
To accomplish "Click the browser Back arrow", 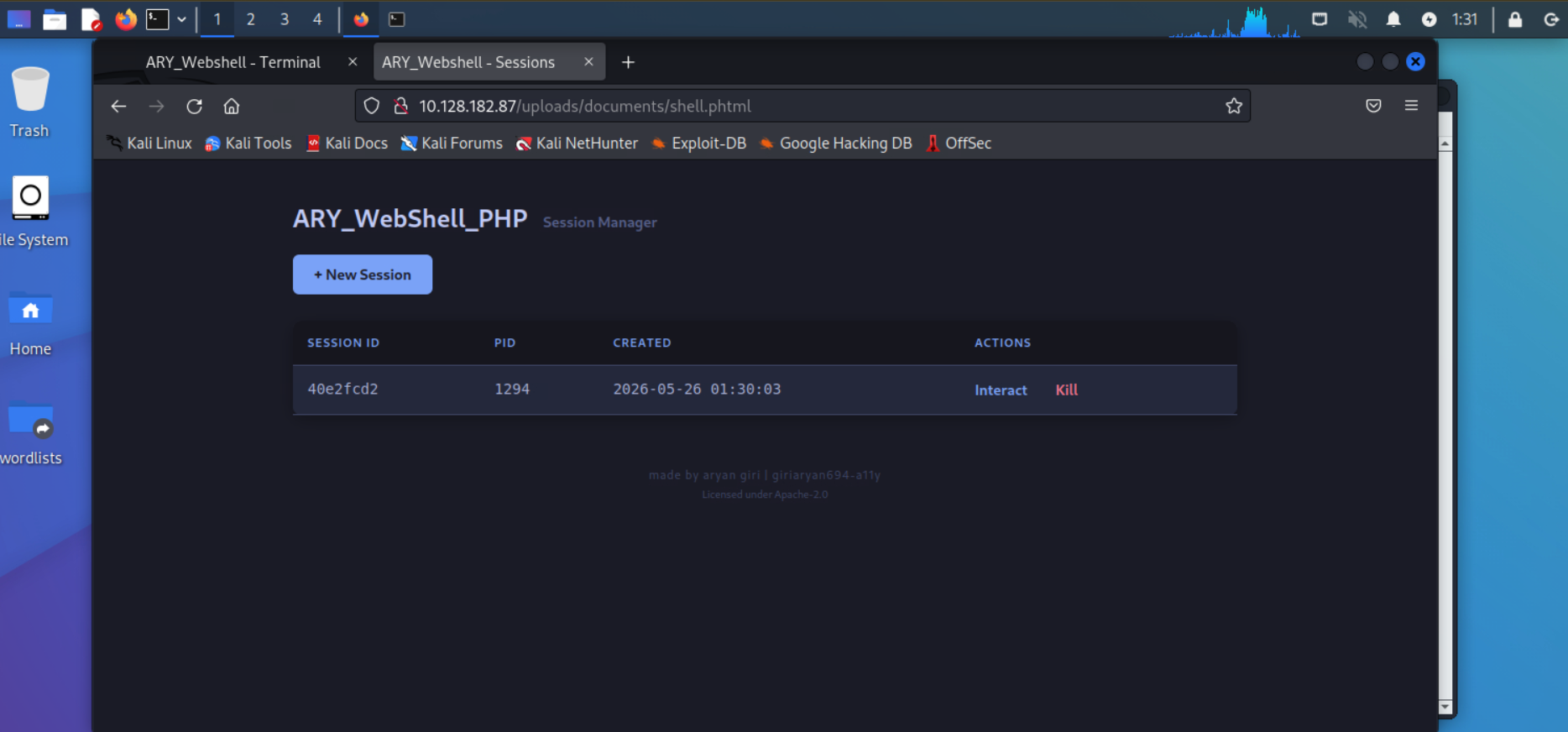I will tap(118, 106).
